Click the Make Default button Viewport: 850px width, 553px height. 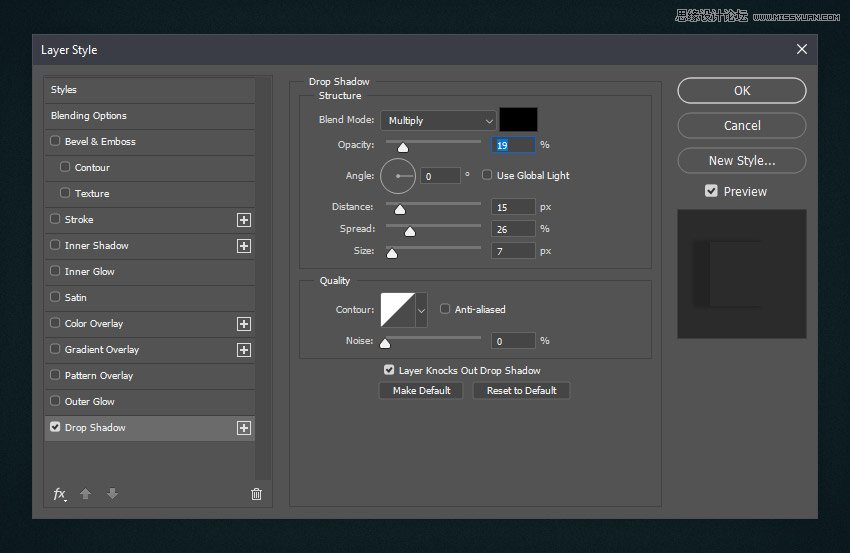pos(421,390)
